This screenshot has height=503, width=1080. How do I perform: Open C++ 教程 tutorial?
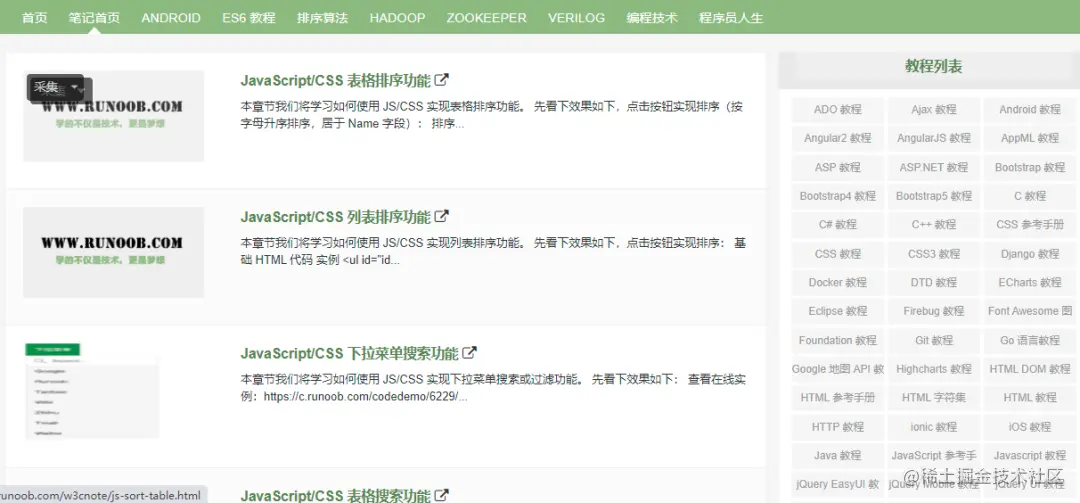[x=933, y=225]
